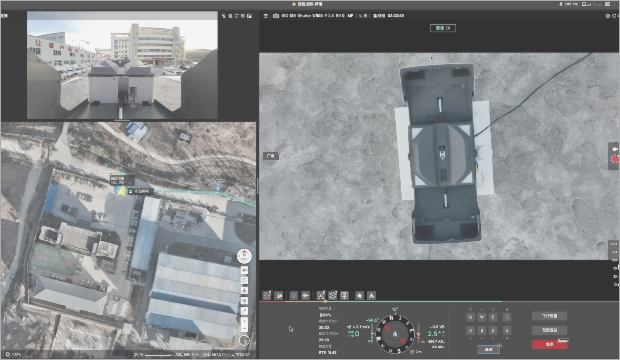The width and height of the screenshot is (620, 360).
Task: Click the Q key control button
Action: [471, 317]
